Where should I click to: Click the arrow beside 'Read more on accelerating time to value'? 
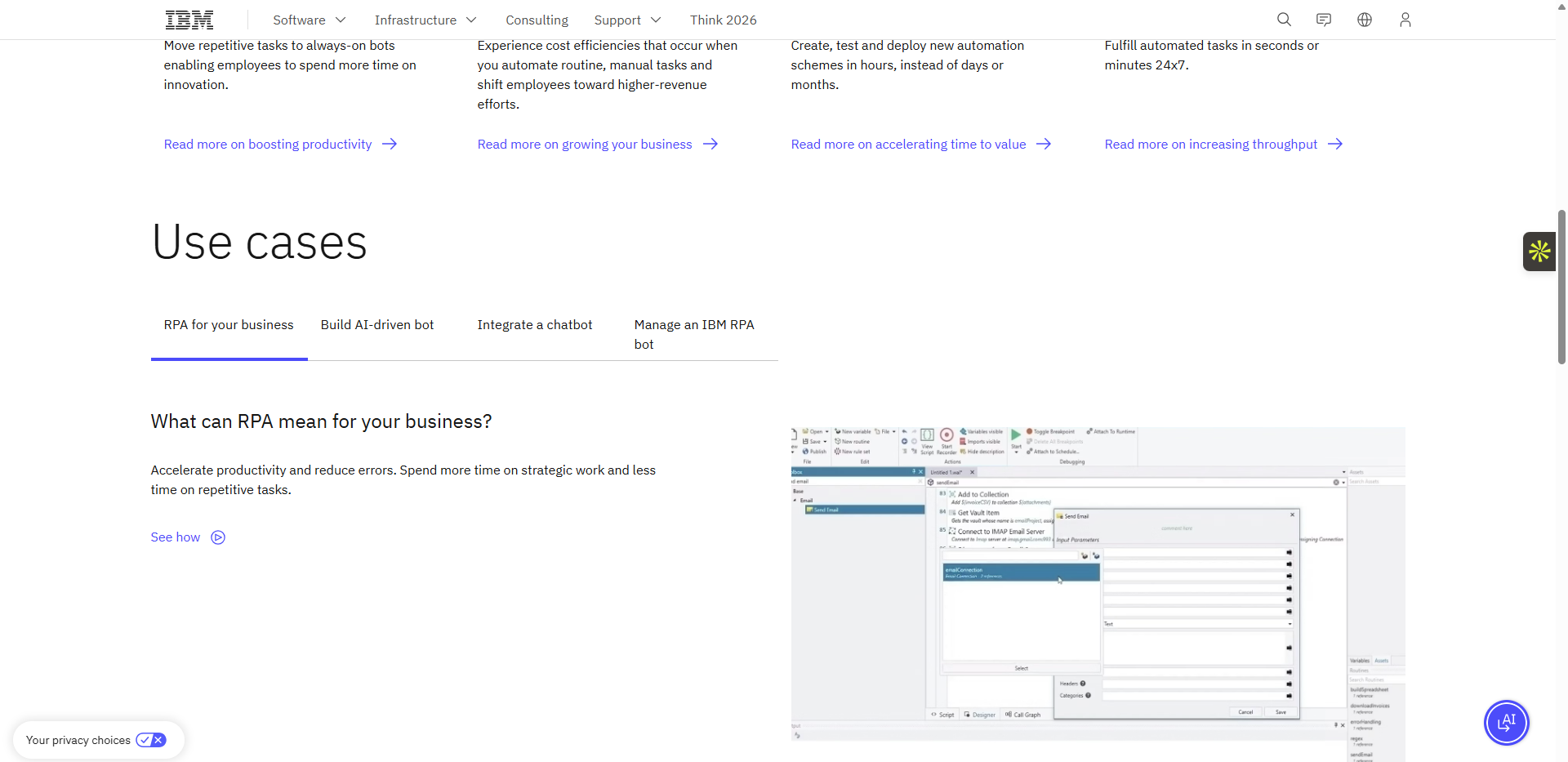[1044, 144]
